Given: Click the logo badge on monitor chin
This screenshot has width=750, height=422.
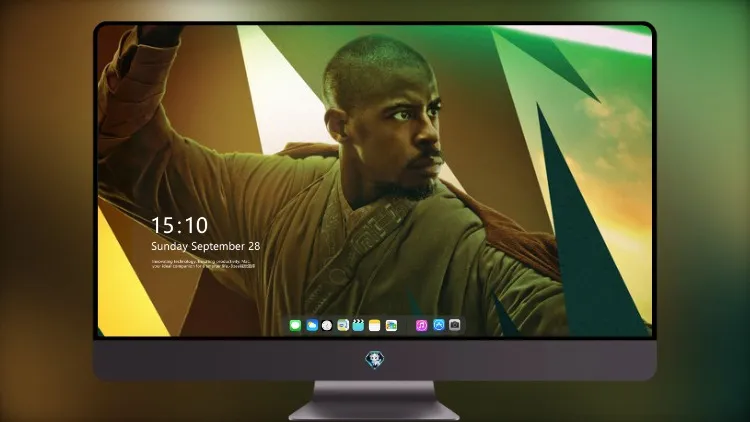Looking at the screenshot, I should [375, 360].
